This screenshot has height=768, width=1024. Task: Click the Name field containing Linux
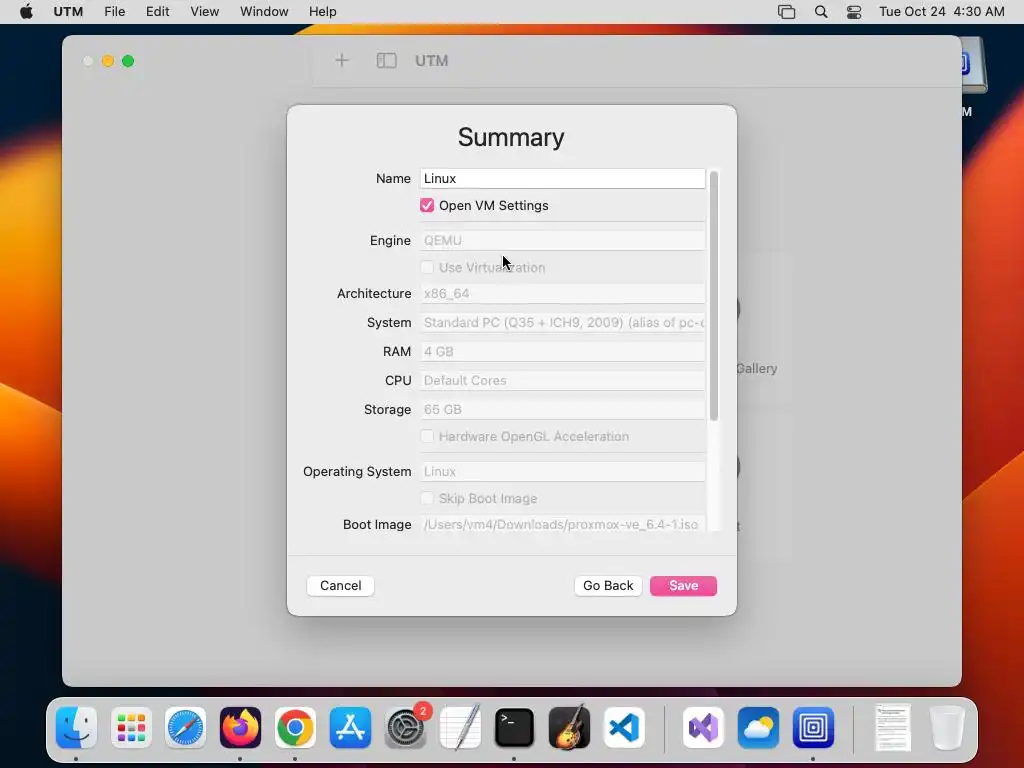click(x=562, y=178)
